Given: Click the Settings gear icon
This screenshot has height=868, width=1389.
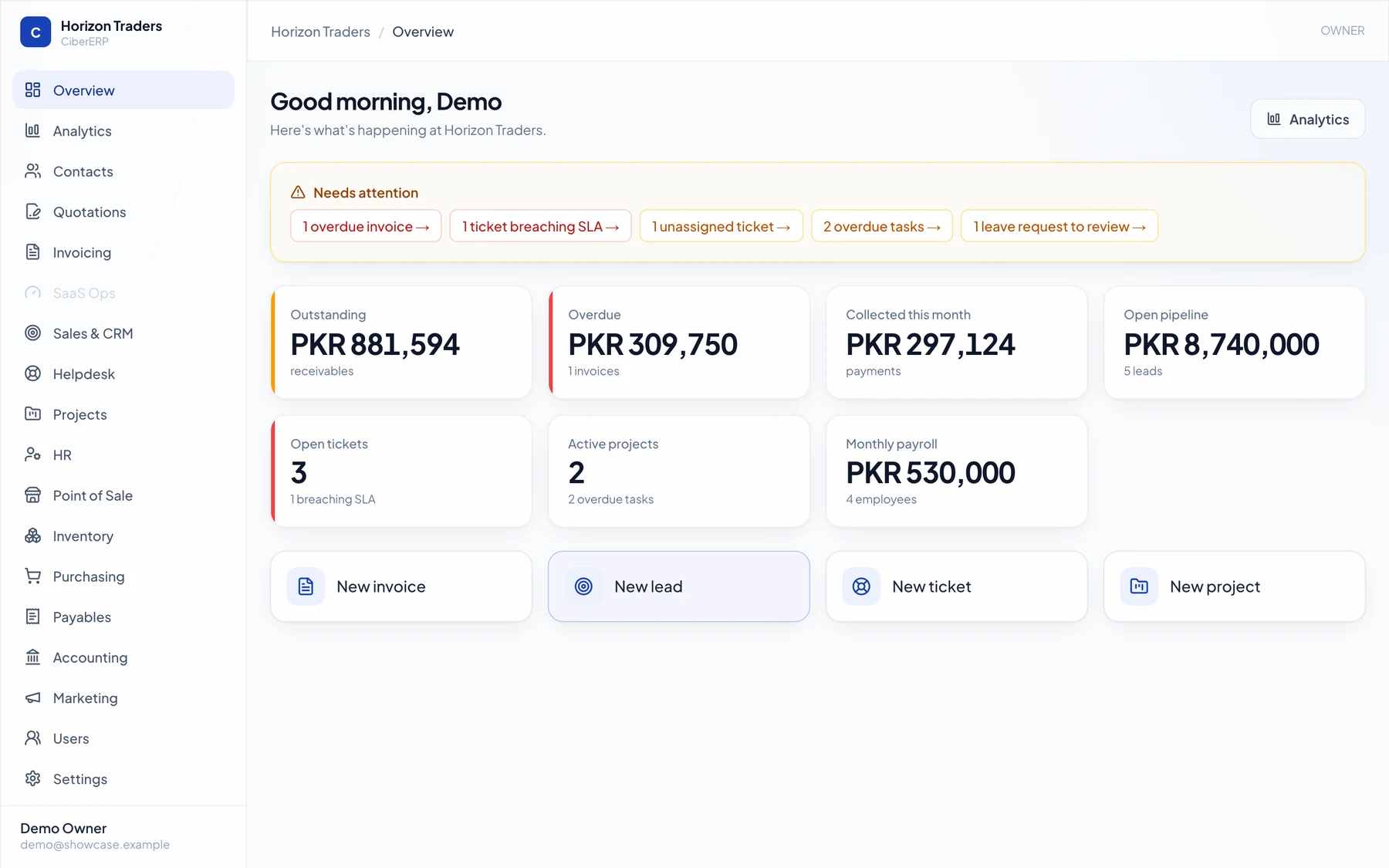Looking at the screenshot, I should pyautogui.click(x=32, y=778).
